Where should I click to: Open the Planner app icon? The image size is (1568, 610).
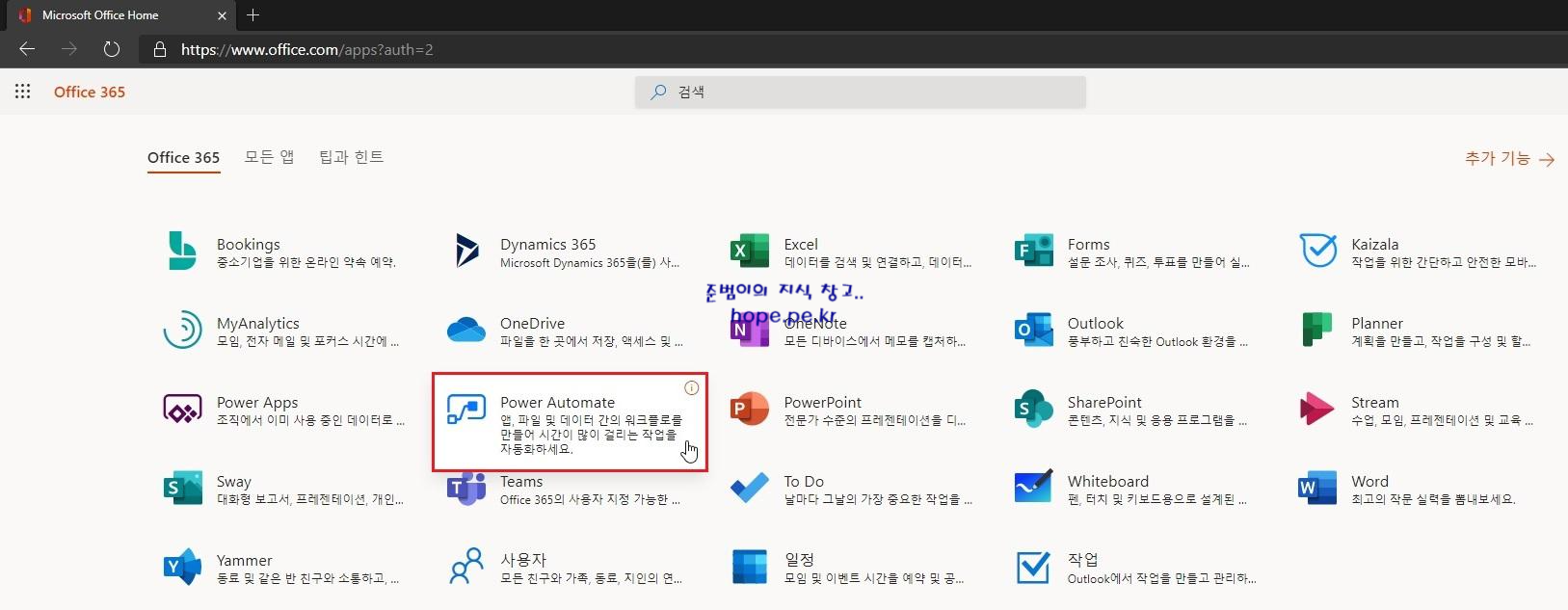1317,330
